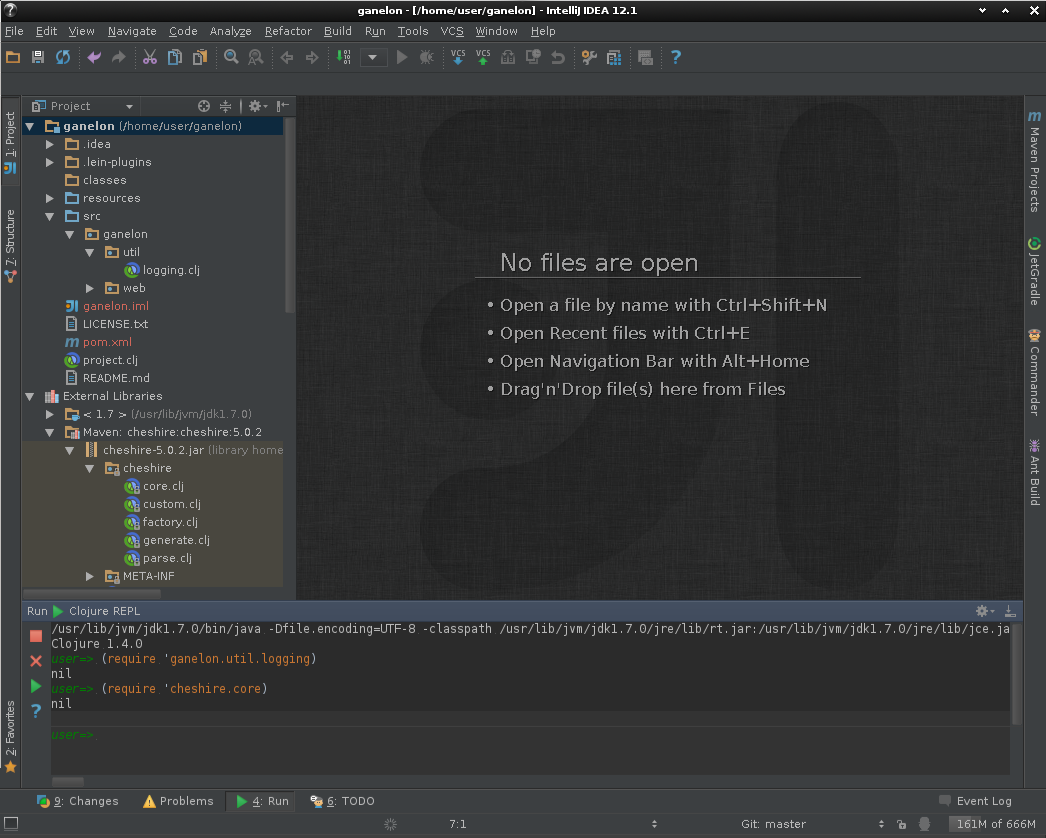Click the VCS Commit Changes icon
Image resolution: width=1046 pixels, height=838 pixels.
point(483,58)
